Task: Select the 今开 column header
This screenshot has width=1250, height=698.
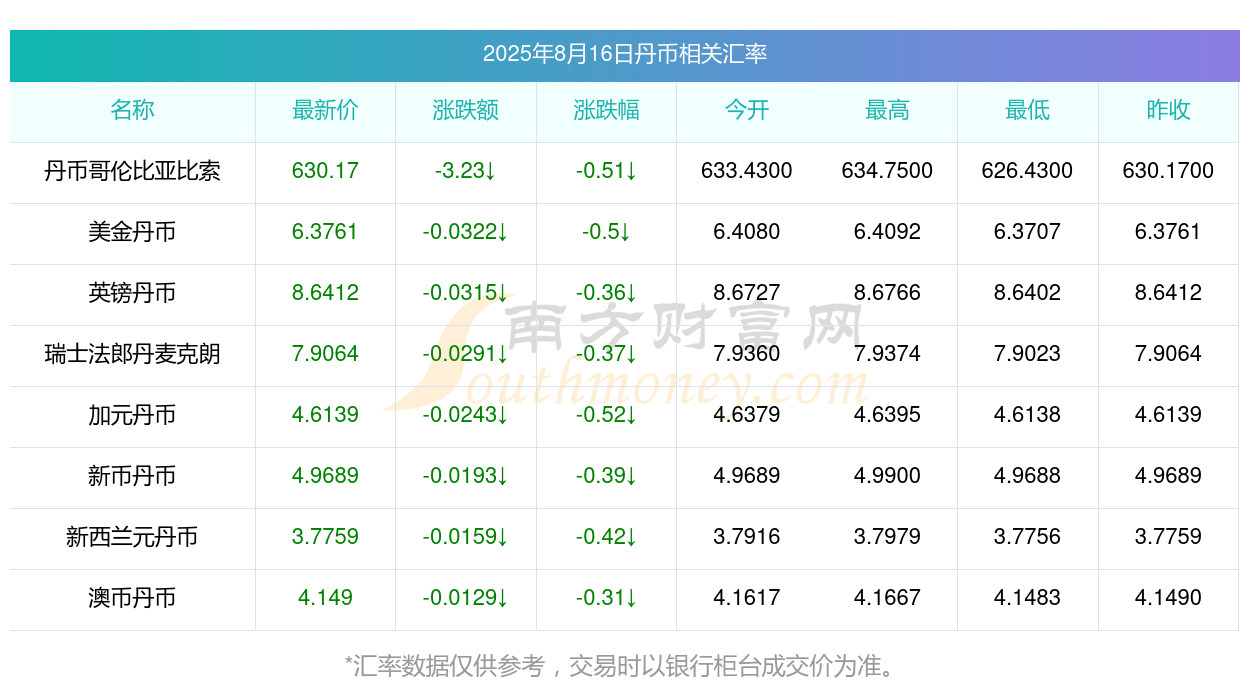Action: 747,110
